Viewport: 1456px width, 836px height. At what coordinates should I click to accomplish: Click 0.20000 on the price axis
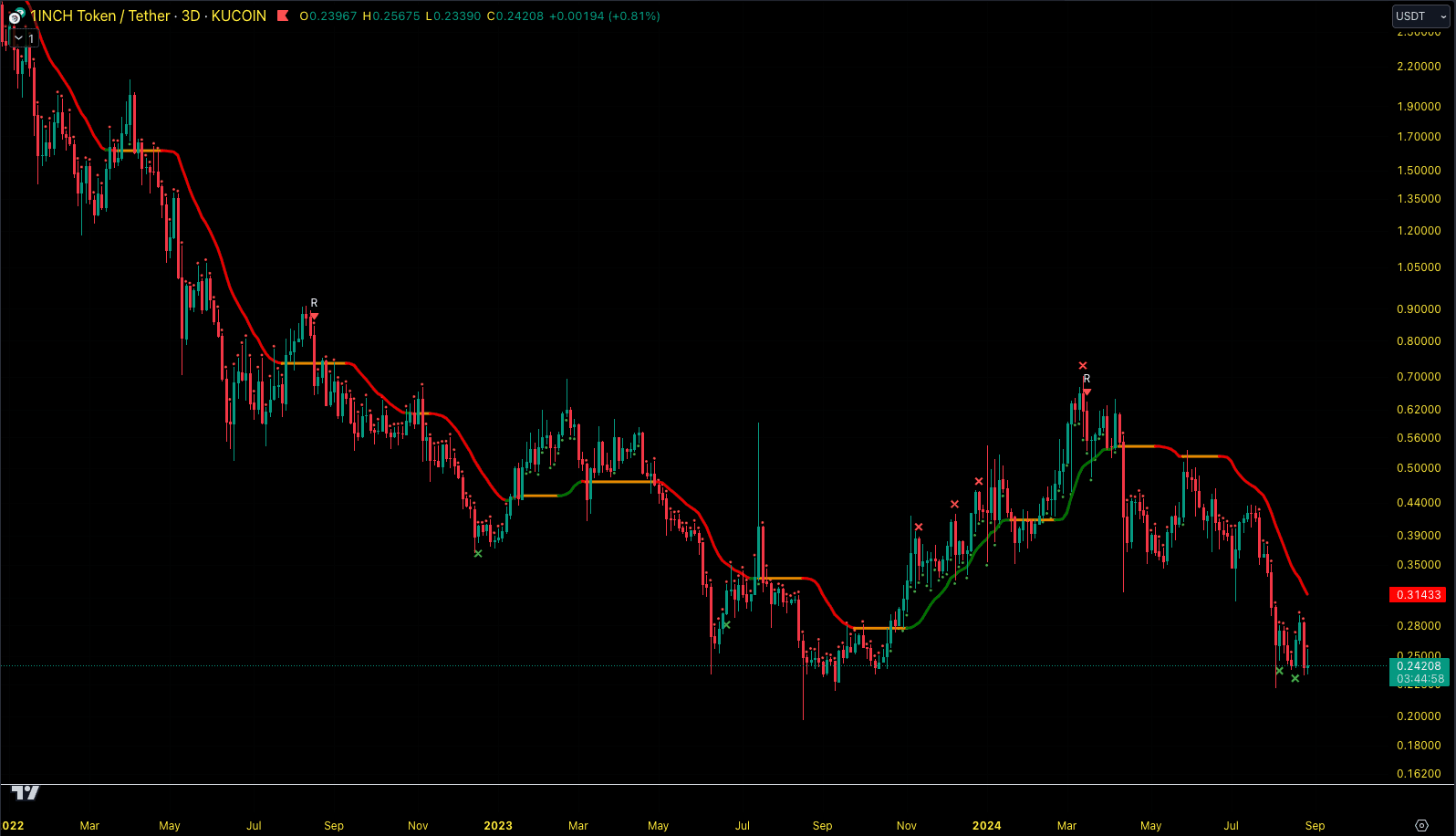click(1419, 716)
